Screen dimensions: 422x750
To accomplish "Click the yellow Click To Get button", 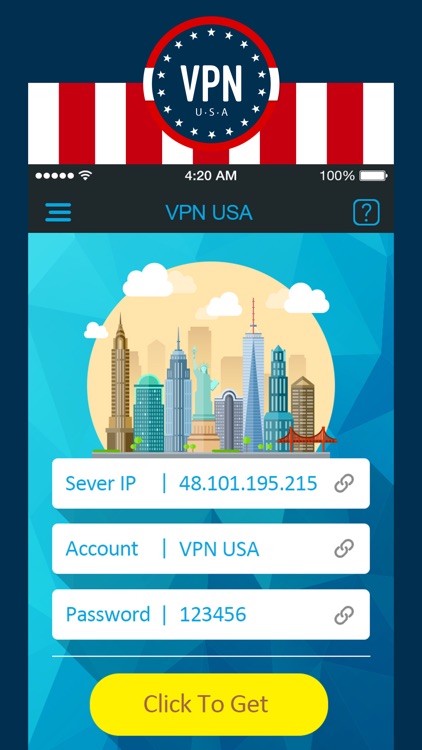I will 209,704.
